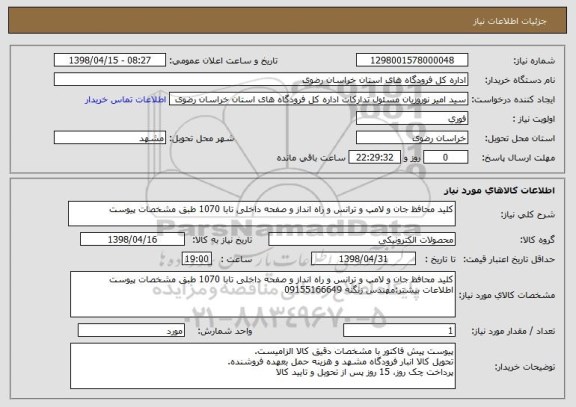Click the phone number 09155166649

click(313, 290)
